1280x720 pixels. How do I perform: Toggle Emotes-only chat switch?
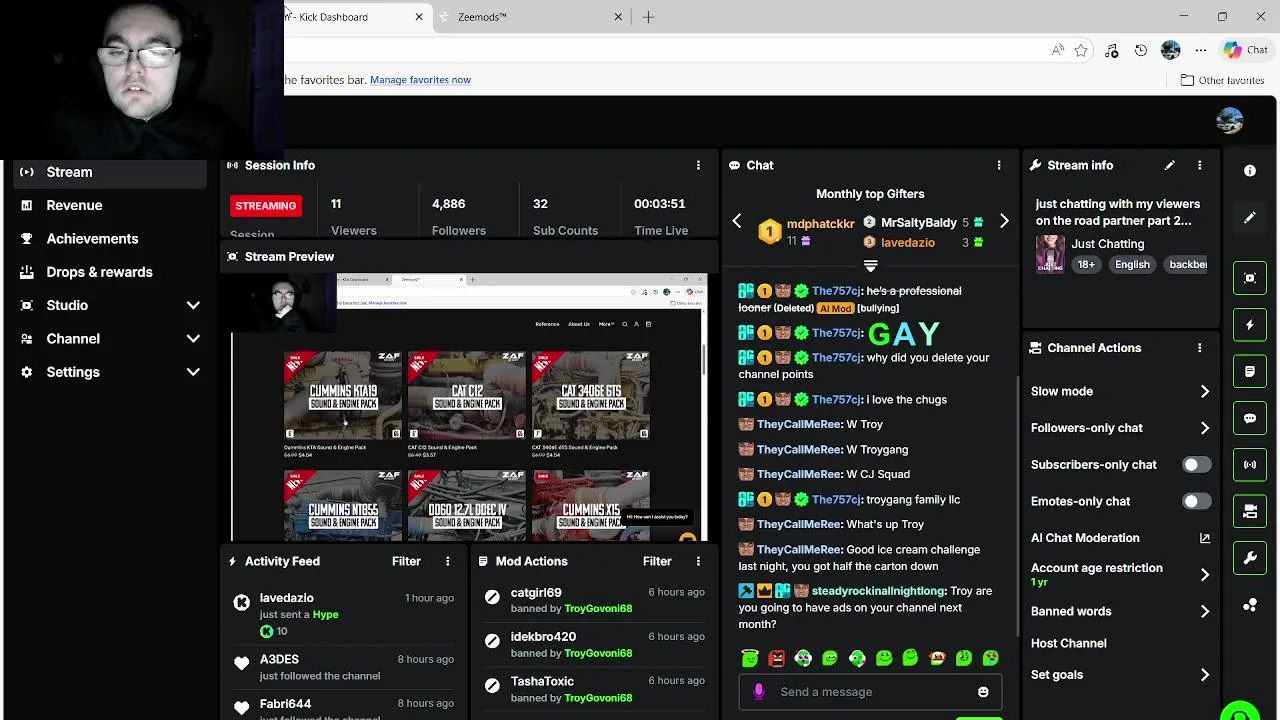(1196, 501)
